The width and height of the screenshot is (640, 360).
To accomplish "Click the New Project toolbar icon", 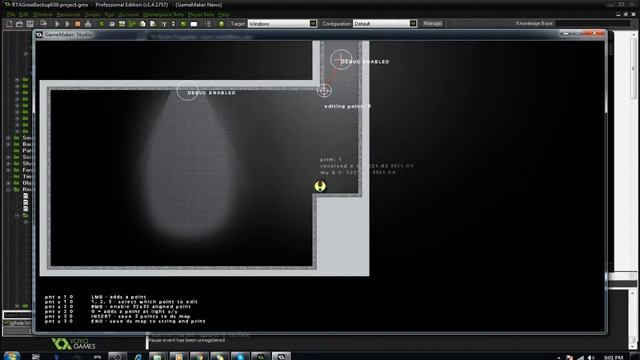I will tap(9, 24).
